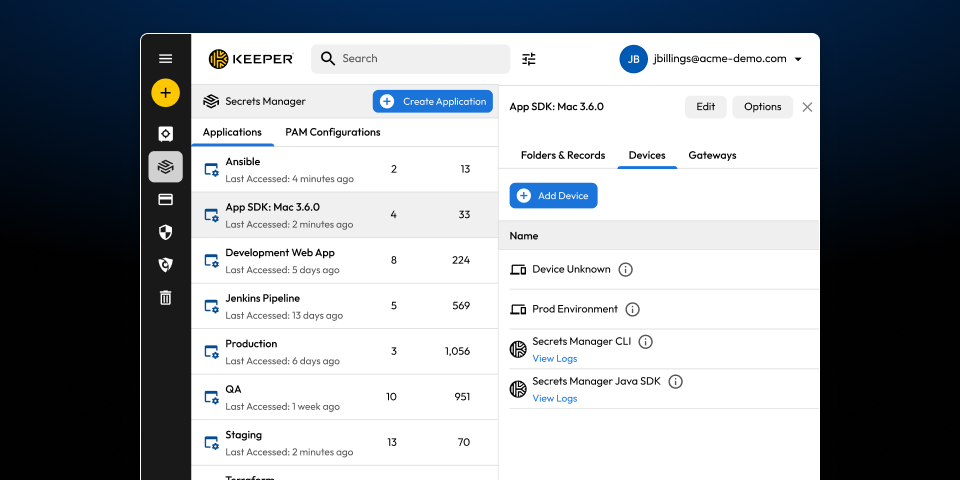
Task: Click the Prod Environment device icon
Action: [518, 310]
